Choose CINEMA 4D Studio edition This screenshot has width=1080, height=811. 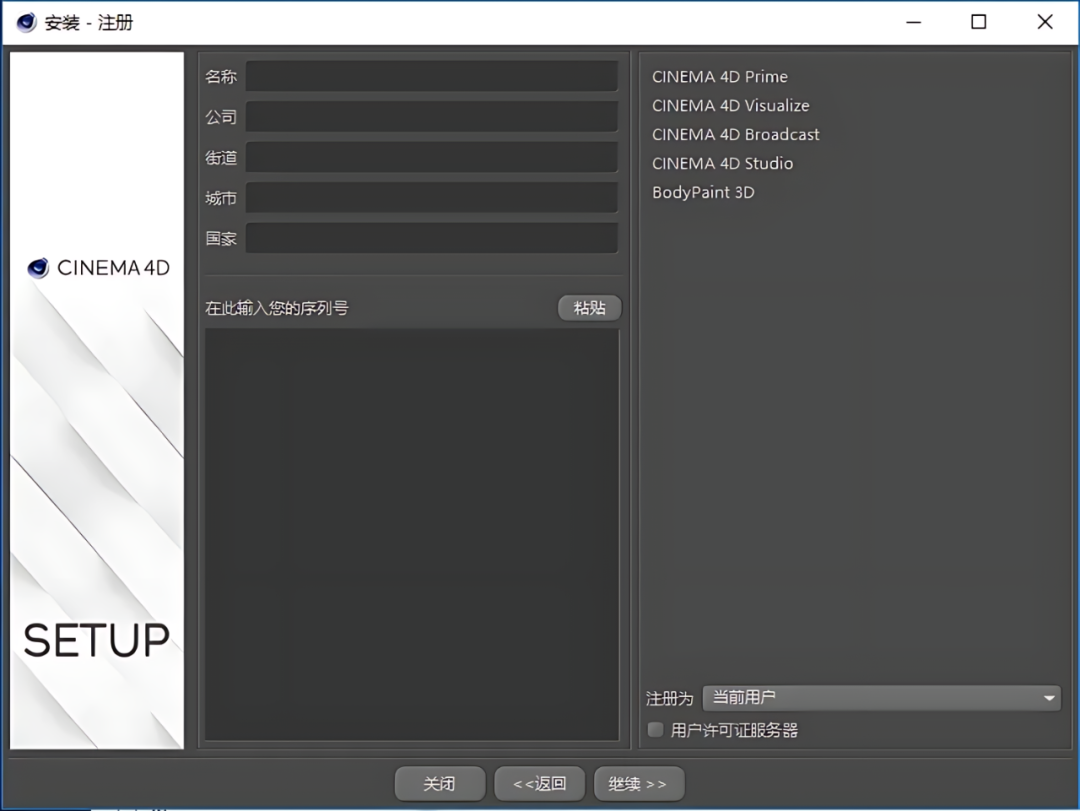click(x=723, y=164)
